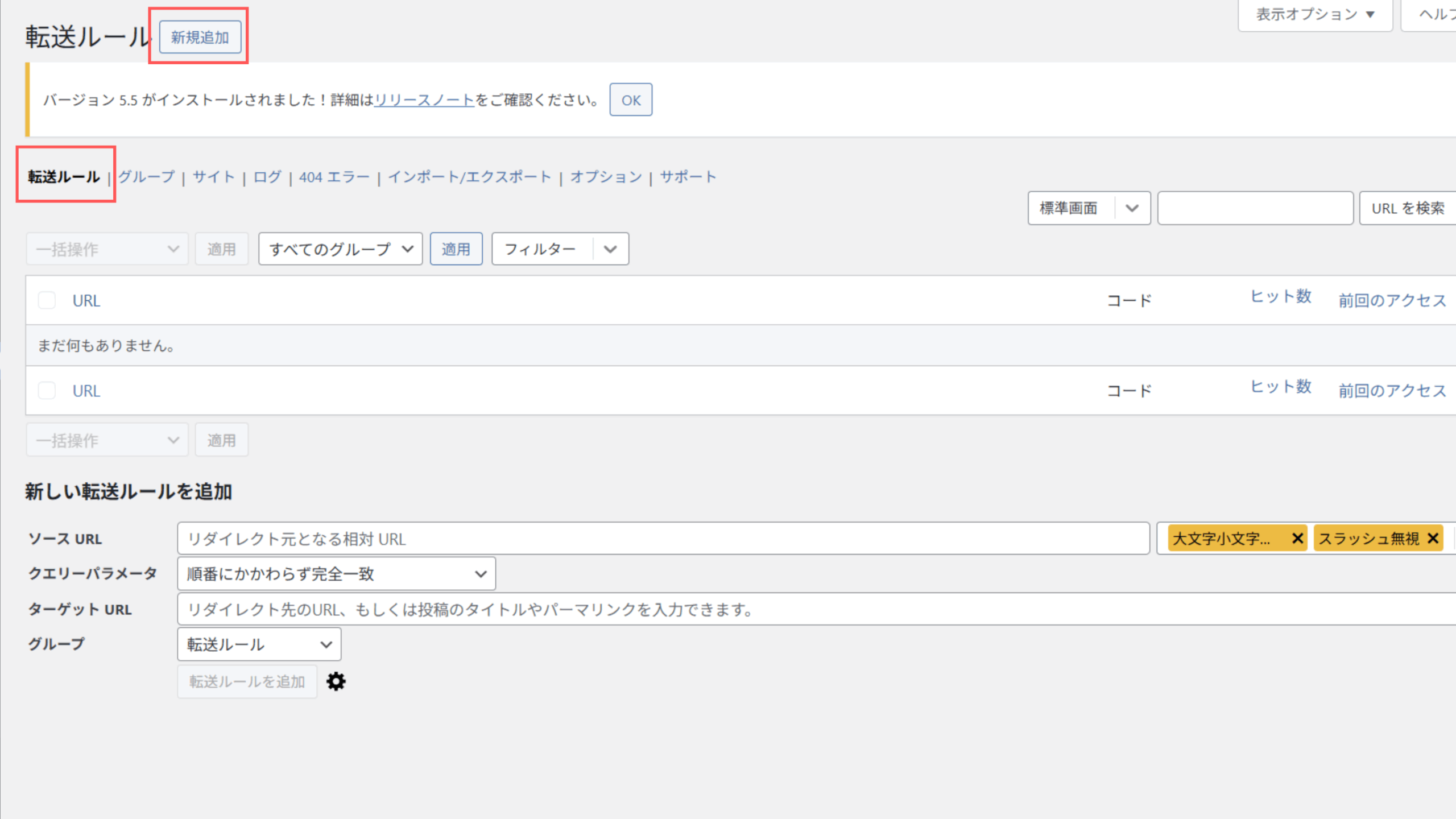Expand the クエリーパラメータ matching dropdown
Image resolution: width=1456 pixels, height=819 pixels.
pyautogui.click(x=336, y=574)
